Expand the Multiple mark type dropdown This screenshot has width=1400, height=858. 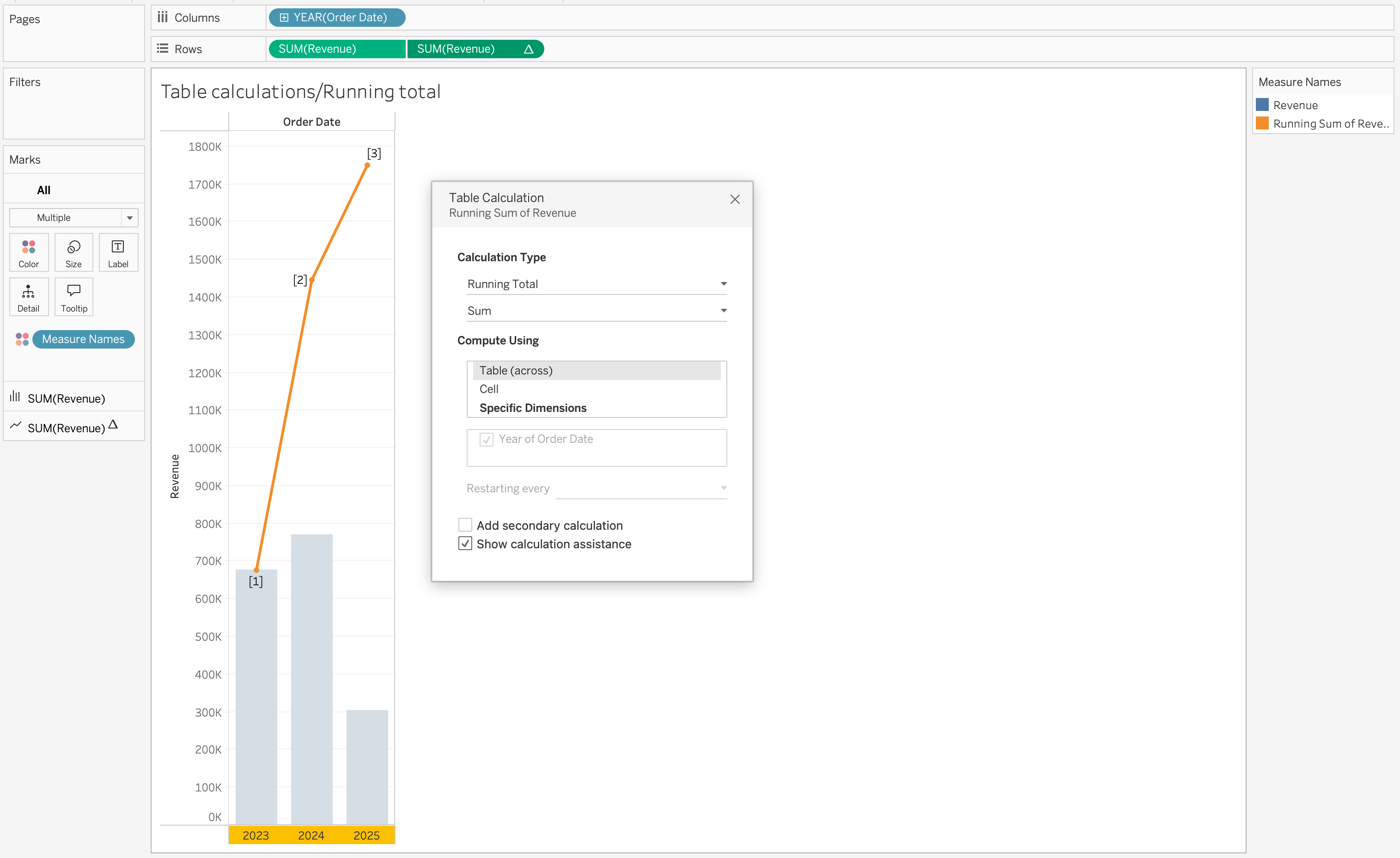[x=129, y=218]
